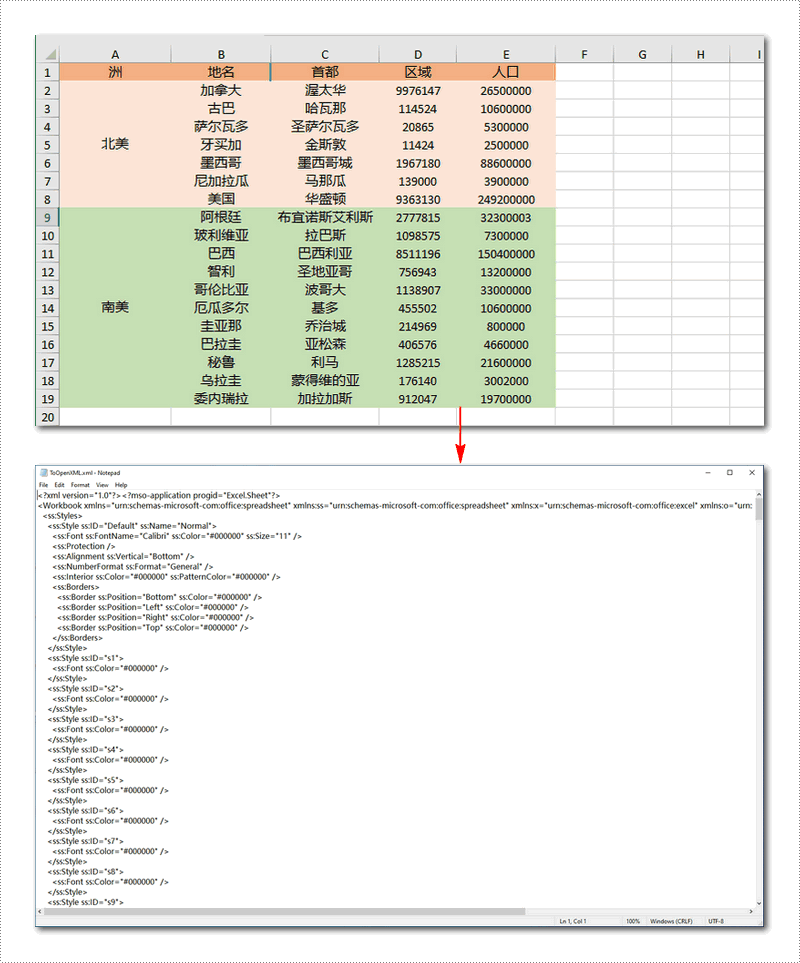
Task: Open the File menu in Notepad
Action: point(43,485)
